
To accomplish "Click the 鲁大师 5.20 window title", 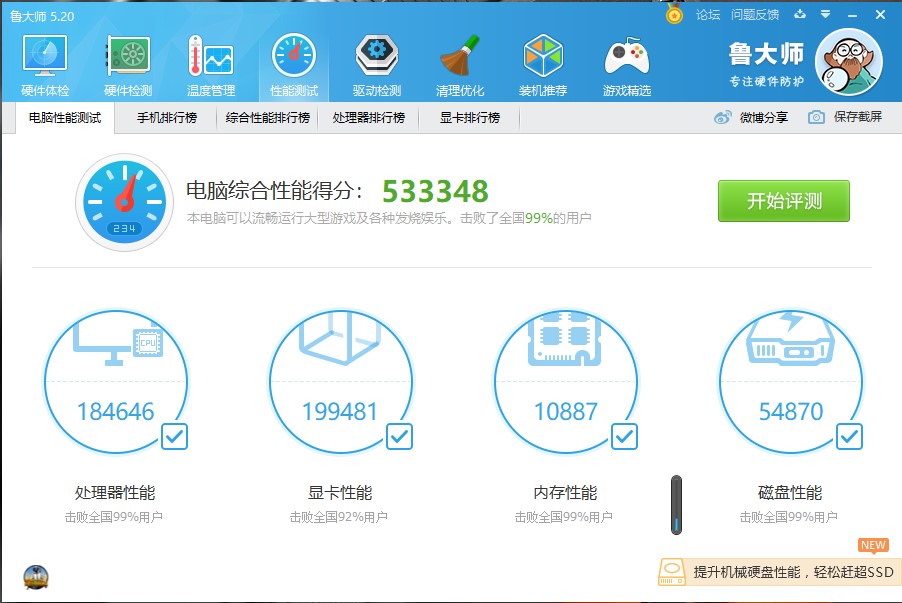I will (42, 16).
